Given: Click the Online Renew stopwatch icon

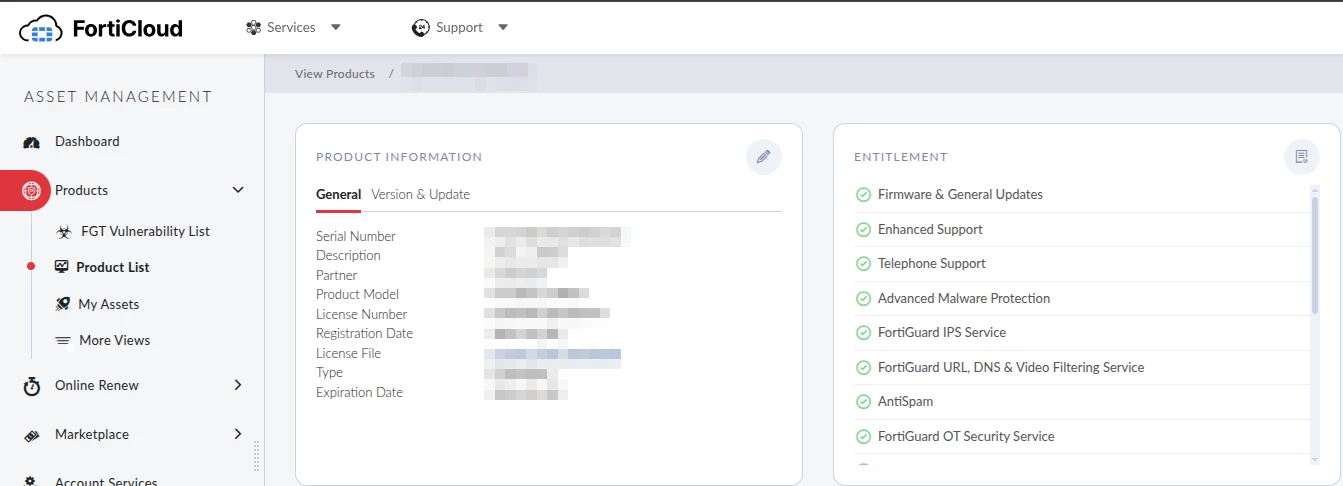Looking at the screenshot, I should [31, 386].
